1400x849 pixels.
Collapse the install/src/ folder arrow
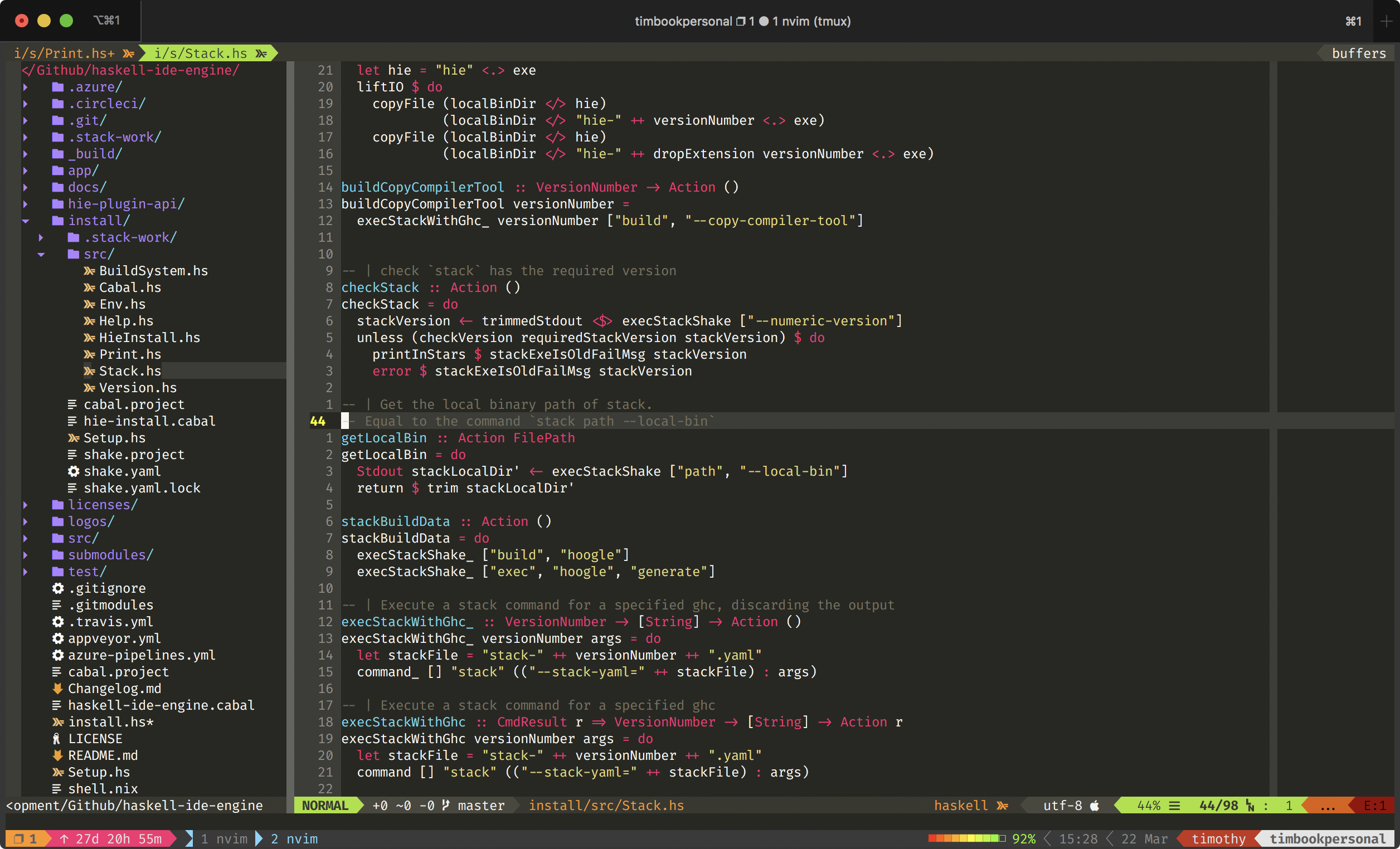tap(41, 255)
